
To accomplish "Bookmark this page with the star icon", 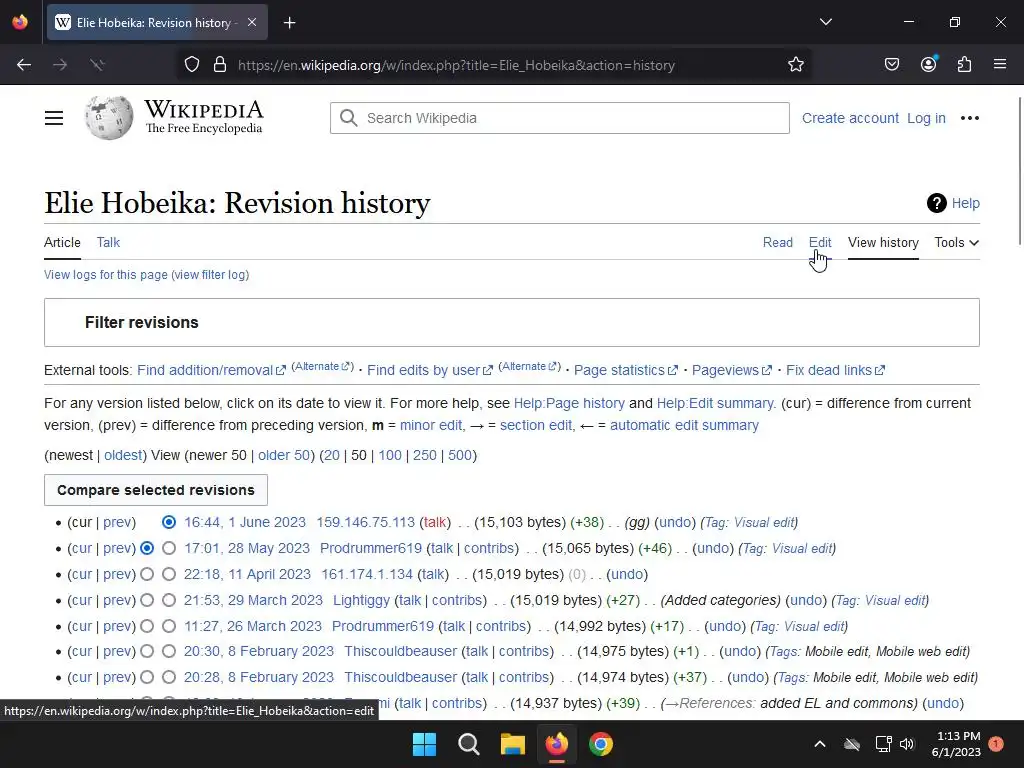I will (795, 65).
